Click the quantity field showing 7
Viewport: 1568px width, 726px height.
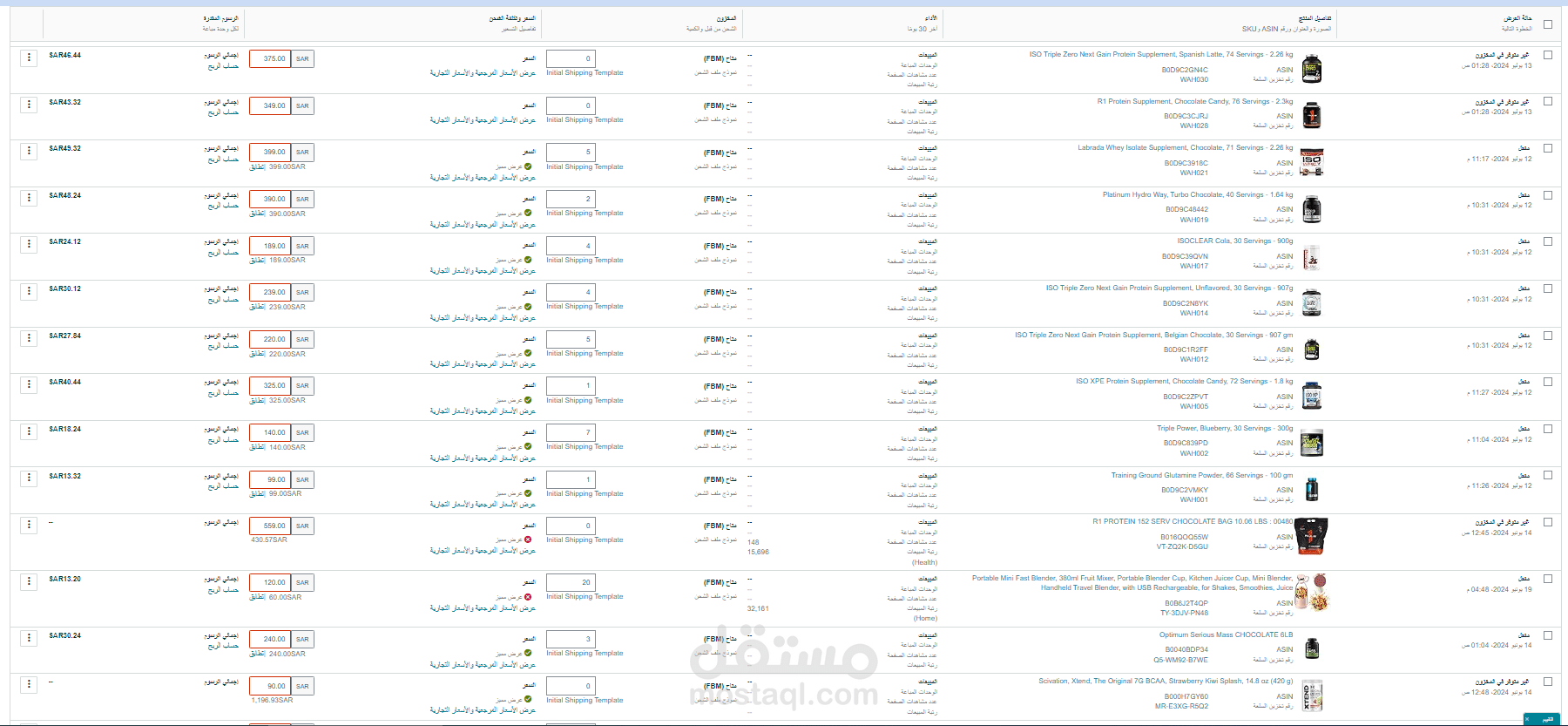pyautogui.click(x=571, y=432)
